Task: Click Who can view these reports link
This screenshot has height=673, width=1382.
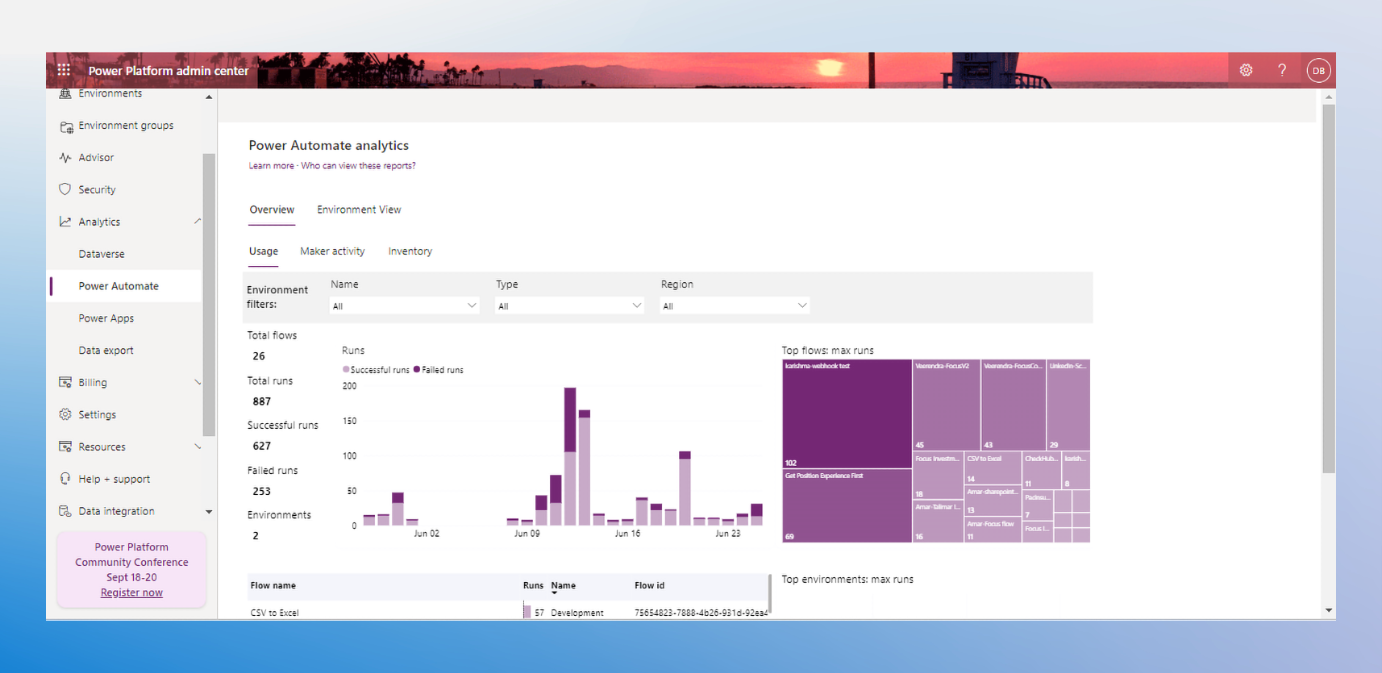Action: [x=358, y=166]
